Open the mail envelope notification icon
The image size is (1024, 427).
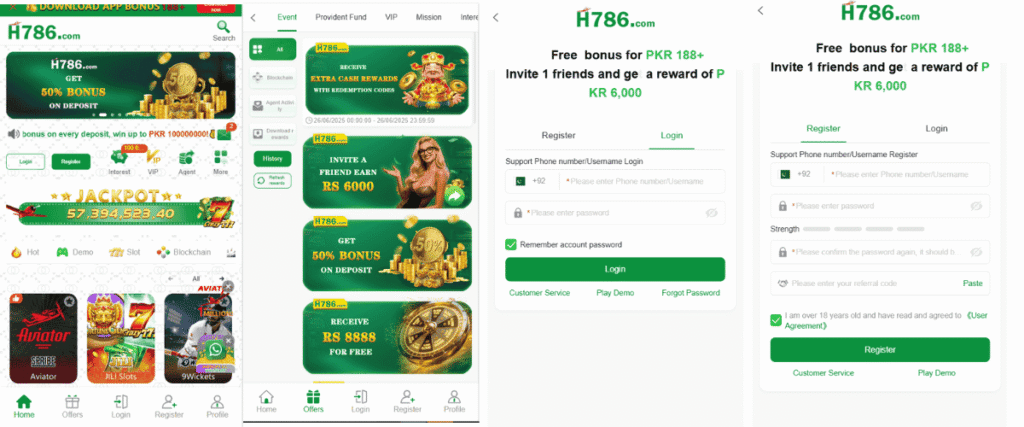click(x=224, y=134)
